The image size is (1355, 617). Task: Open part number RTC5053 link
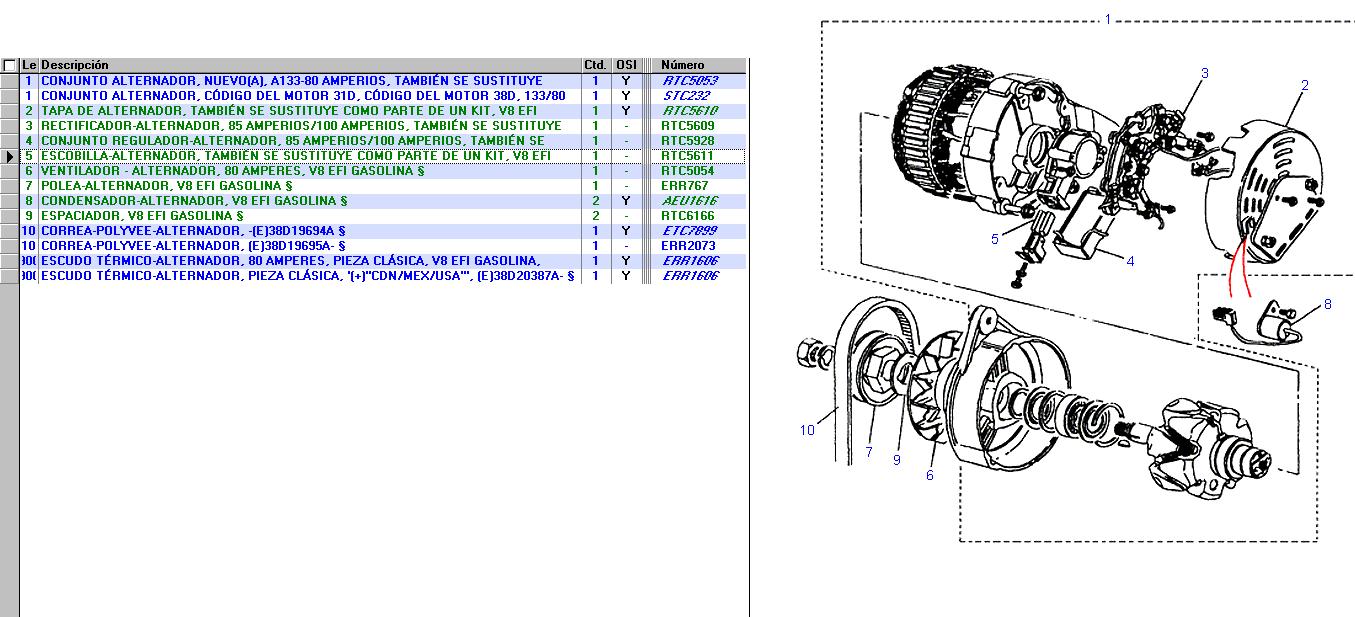690,81
